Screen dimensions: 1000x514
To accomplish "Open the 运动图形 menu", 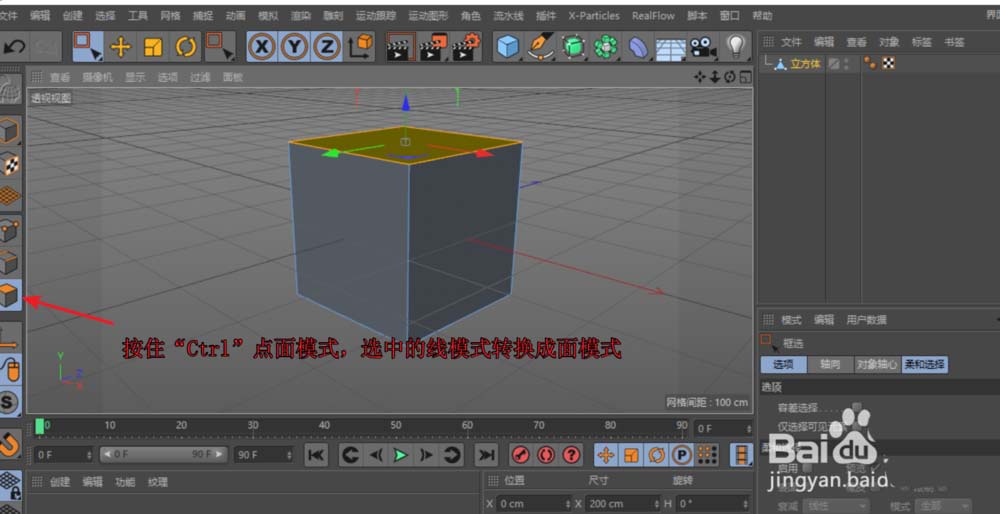I will pos(431,16).
